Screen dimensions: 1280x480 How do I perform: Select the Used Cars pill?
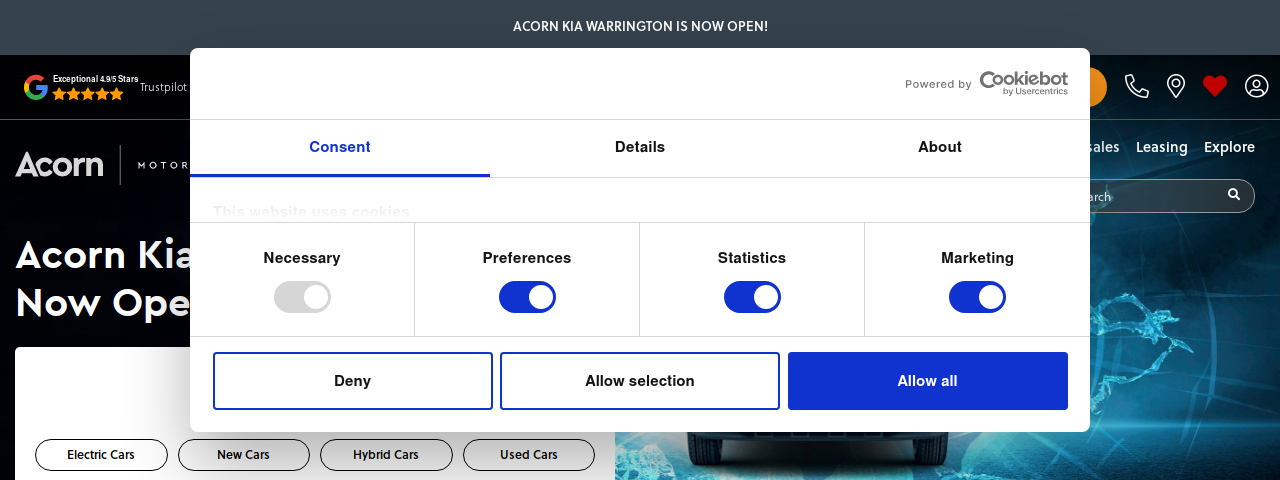[x=529, y=455]
